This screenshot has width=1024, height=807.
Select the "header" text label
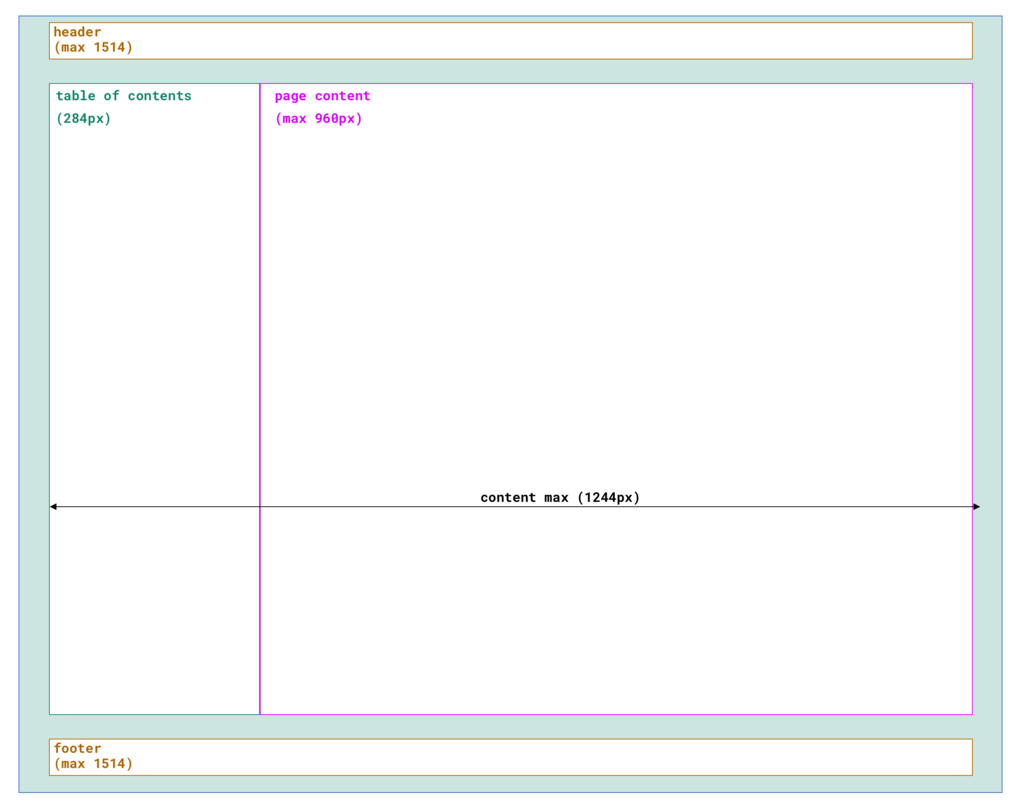[x=77, y=32]
